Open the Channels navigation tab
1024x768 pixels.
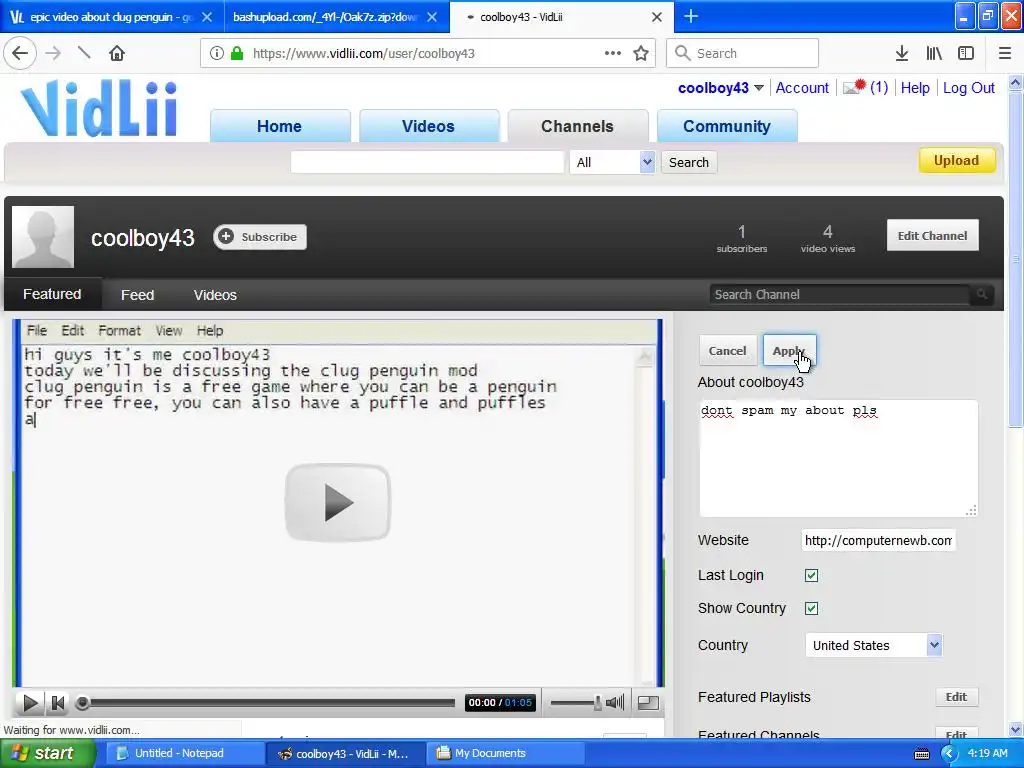click(x=577, y=126)
